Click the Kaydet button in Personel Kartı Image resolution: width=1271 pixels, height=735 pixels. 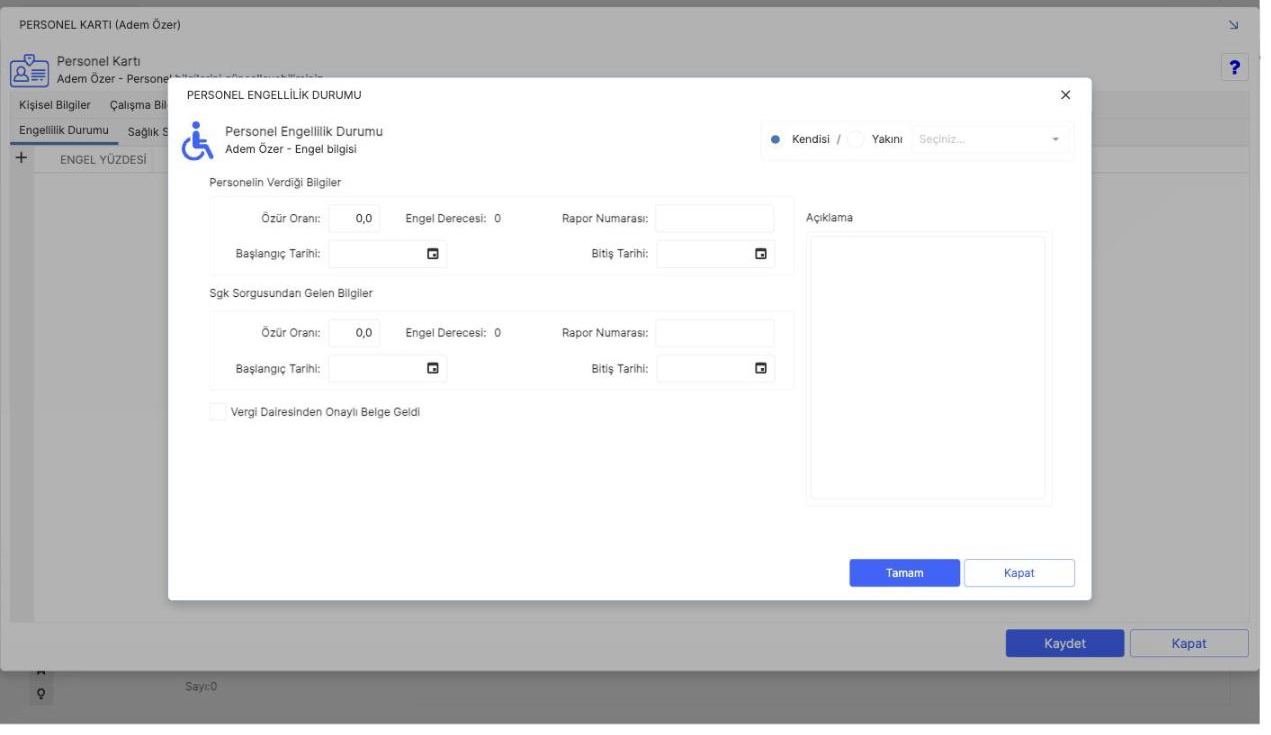1065,643
